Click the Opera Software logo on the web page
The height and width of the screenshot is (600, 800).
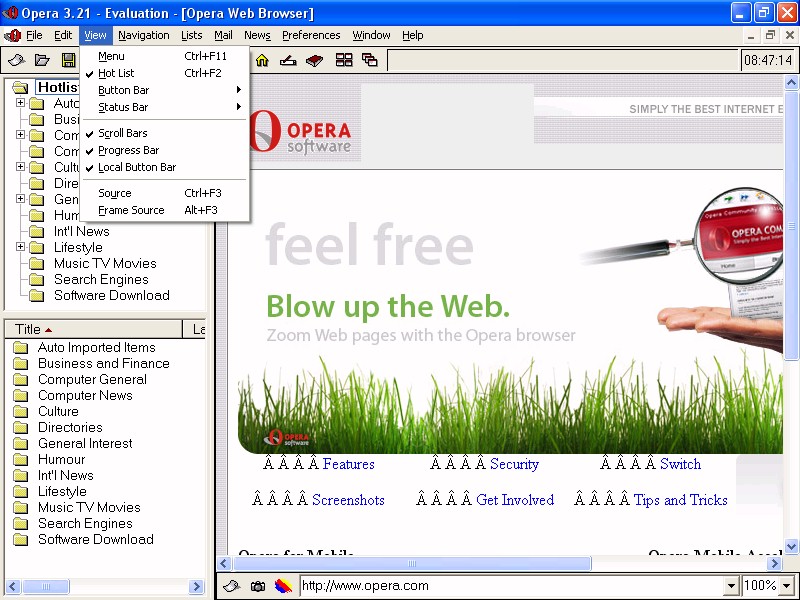[301, 132]
